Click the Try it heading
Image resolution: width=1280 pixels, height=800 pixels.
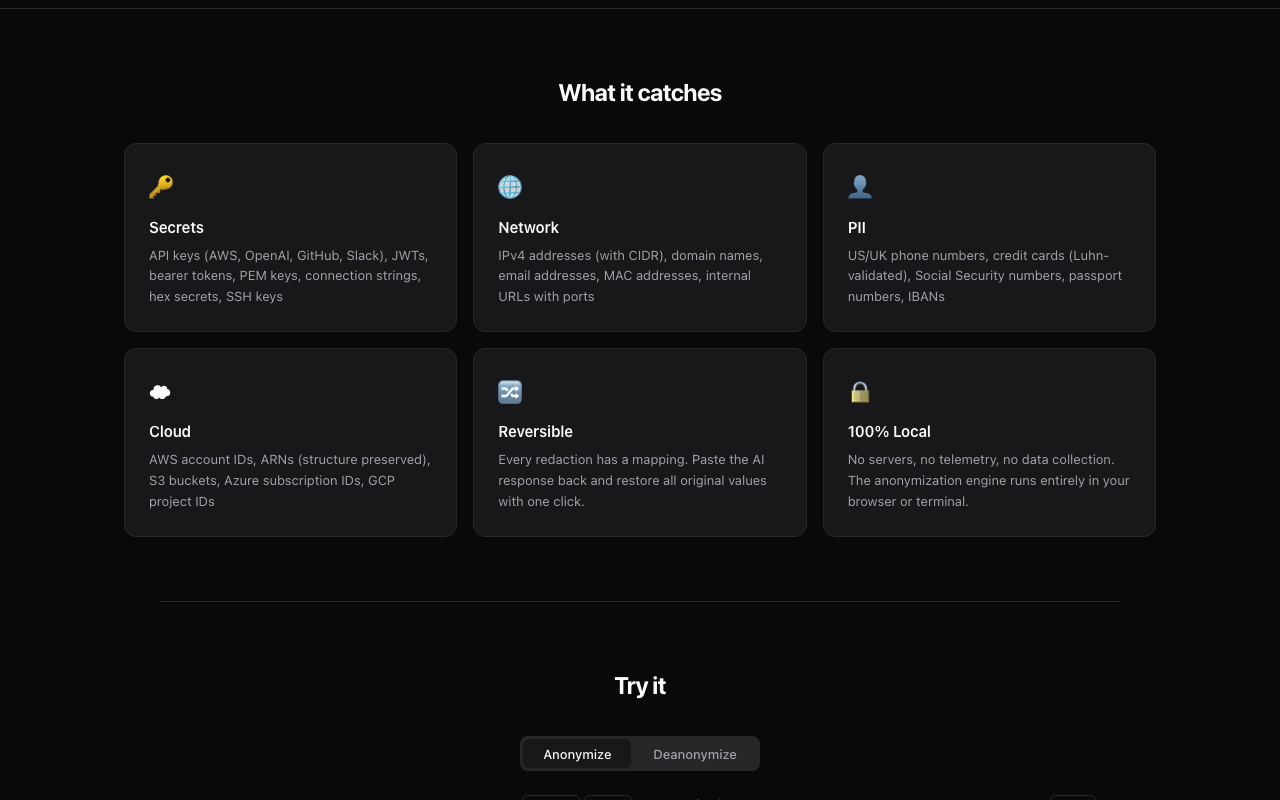click(x=640, y=686)
